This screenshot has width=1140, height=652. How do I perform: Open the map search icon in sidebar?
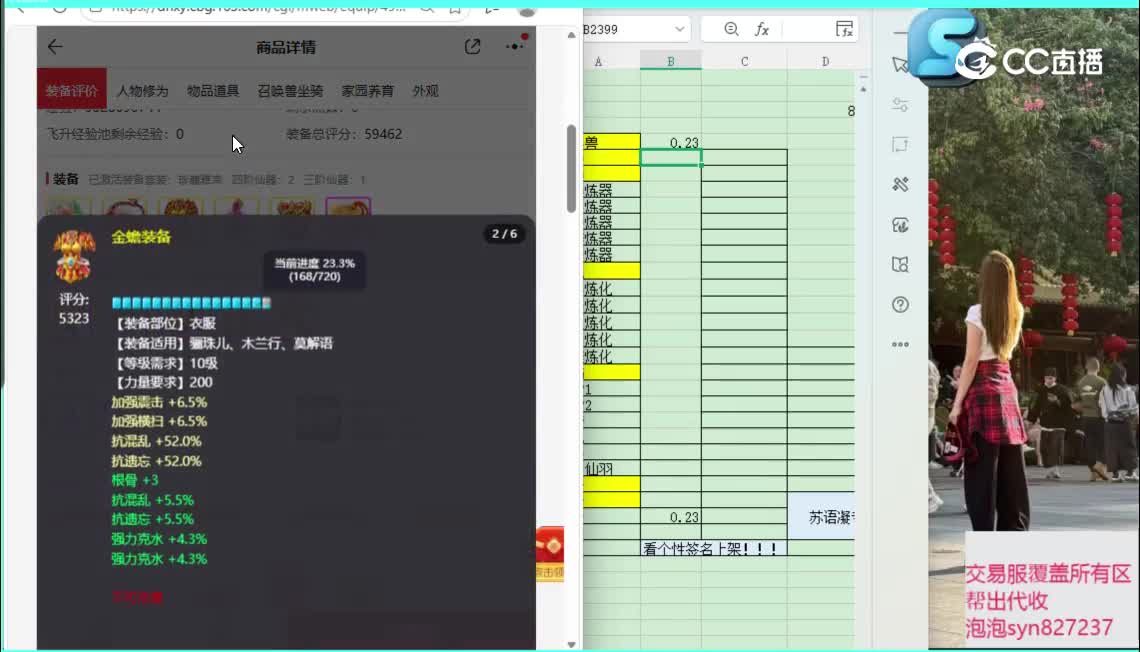(900, 265)
